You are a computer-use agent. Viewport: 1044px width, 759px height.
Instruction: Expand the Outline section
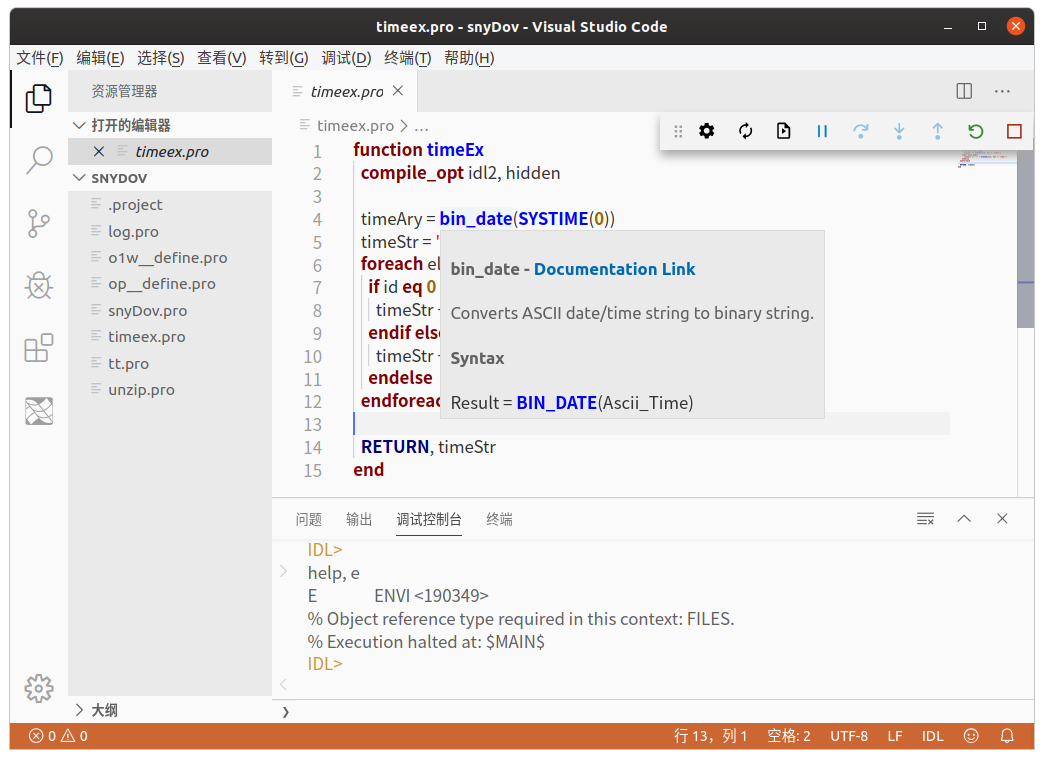tap(170, 710)
